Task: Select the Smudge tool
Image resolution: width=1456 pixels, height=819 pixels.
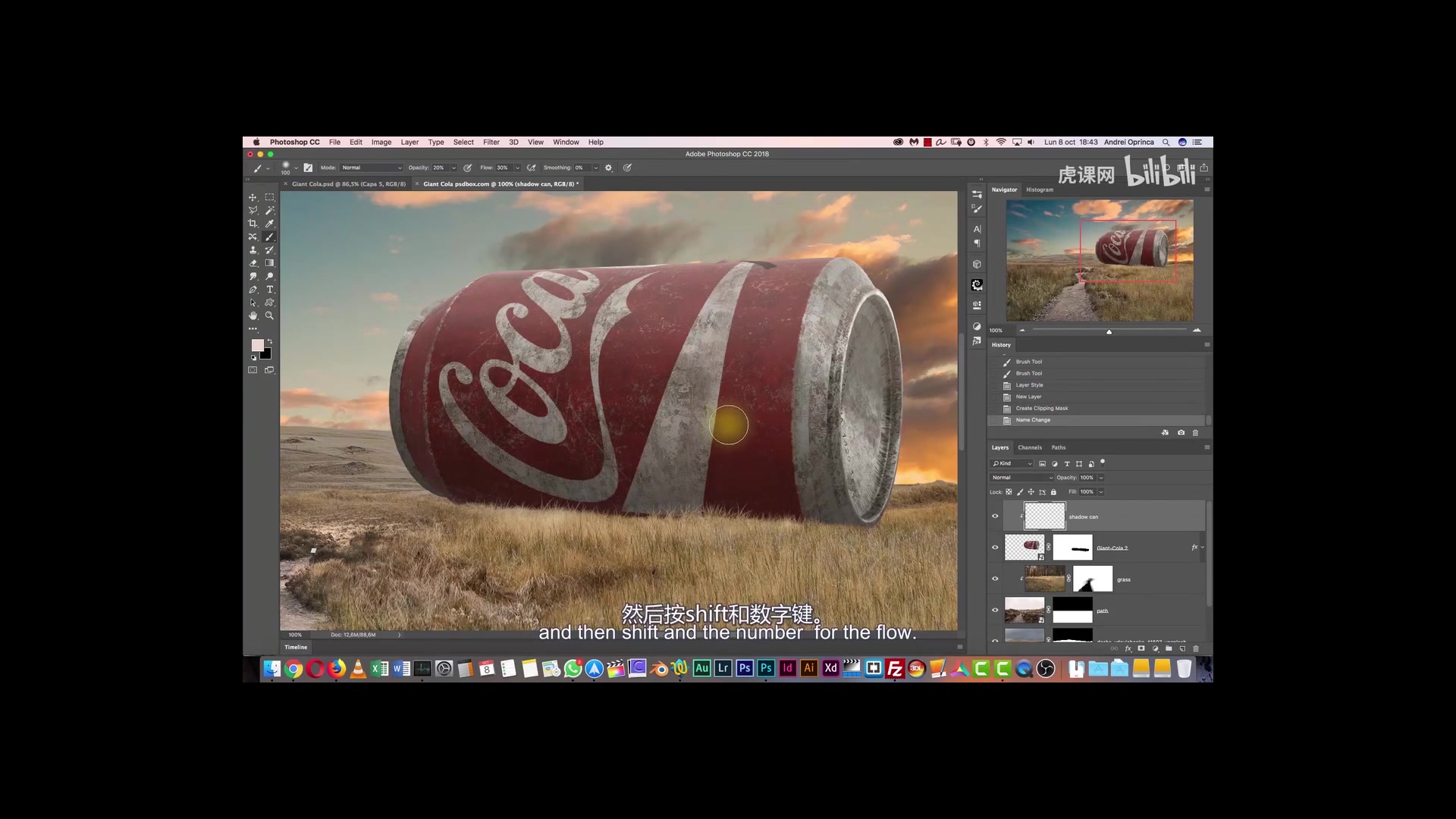Action: point(253,276)
